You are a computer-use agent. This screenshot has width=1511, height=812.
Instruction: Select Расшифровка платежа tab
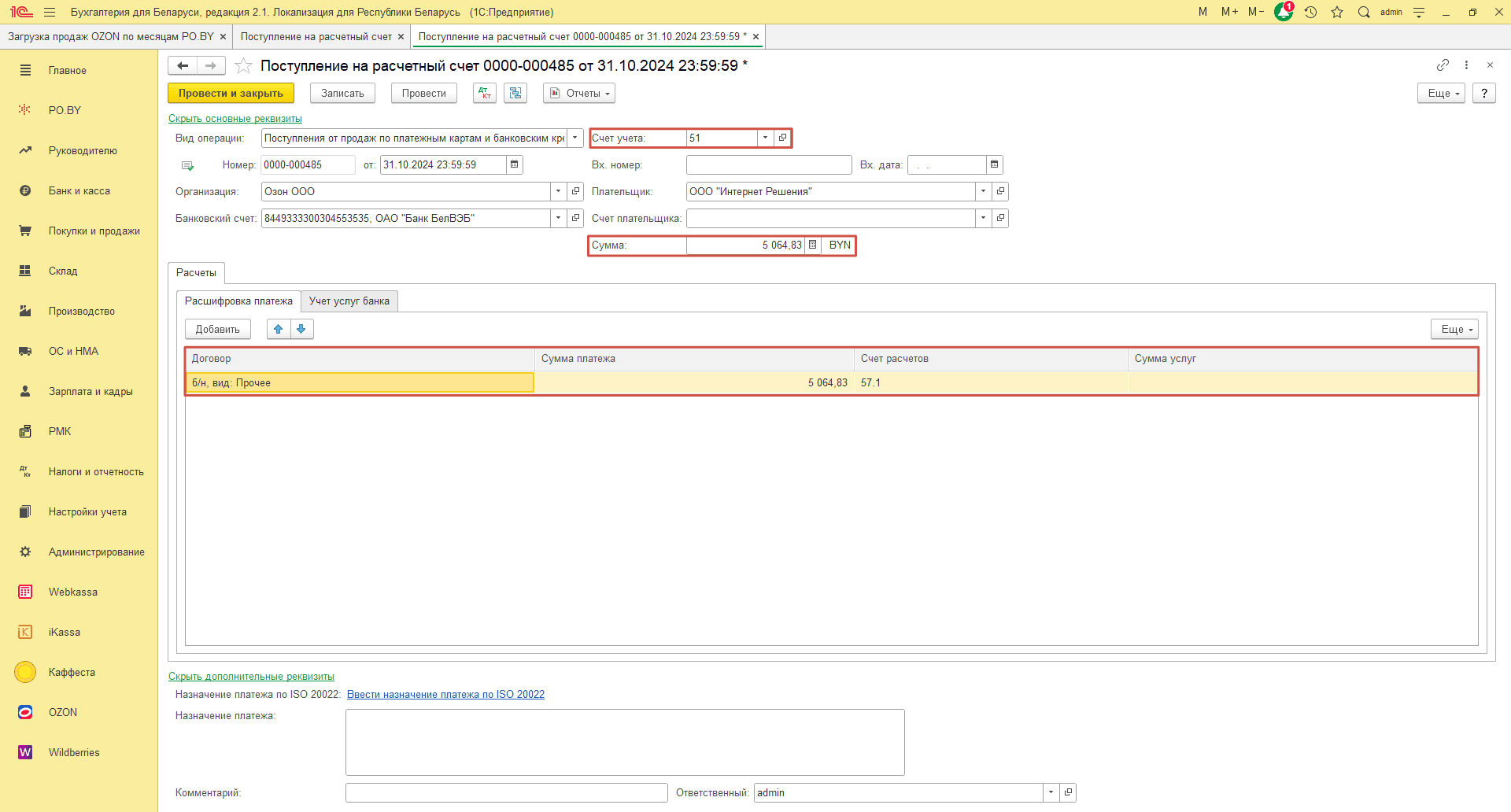238,301
